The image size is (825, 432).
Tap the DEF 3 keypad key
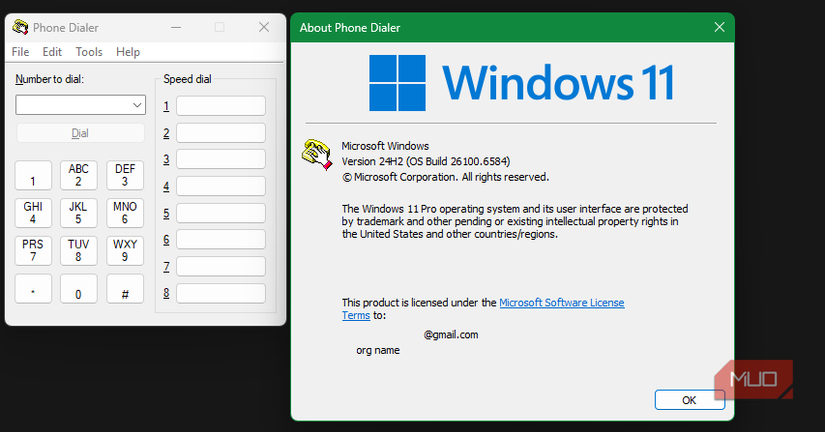pyautogui.click(x=125, y=175)
